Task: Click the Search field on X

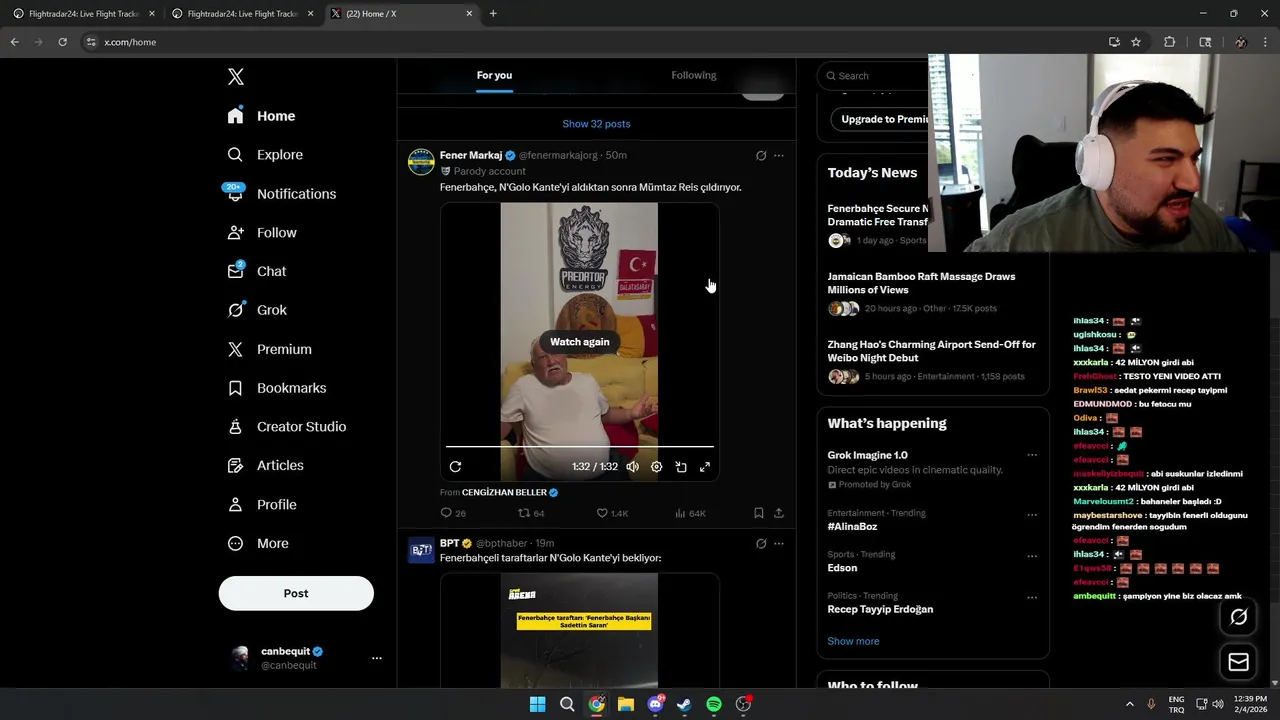Action: click(875, 76)
